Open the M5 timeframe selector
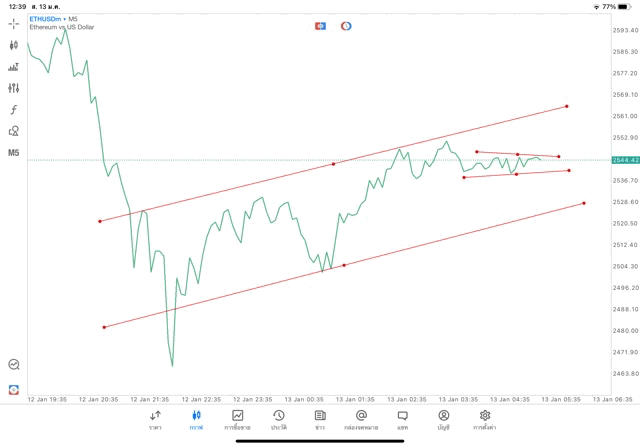 (14, 153)
